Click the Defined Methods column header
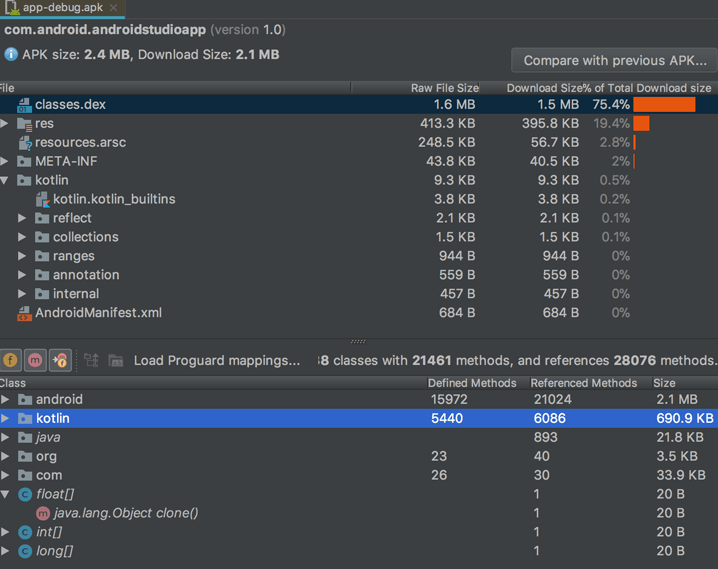The image size is (718, 569). tap(472, 383)
